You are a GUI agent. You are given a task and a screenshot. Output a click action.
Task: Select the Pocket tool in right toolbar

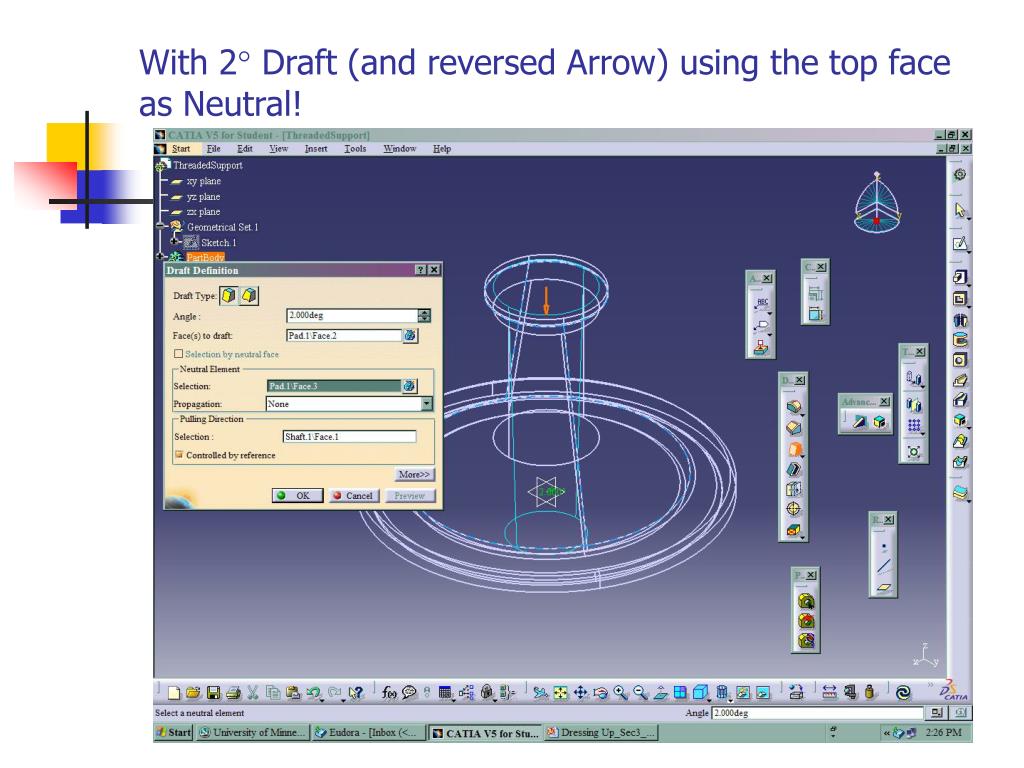point(959,298)
